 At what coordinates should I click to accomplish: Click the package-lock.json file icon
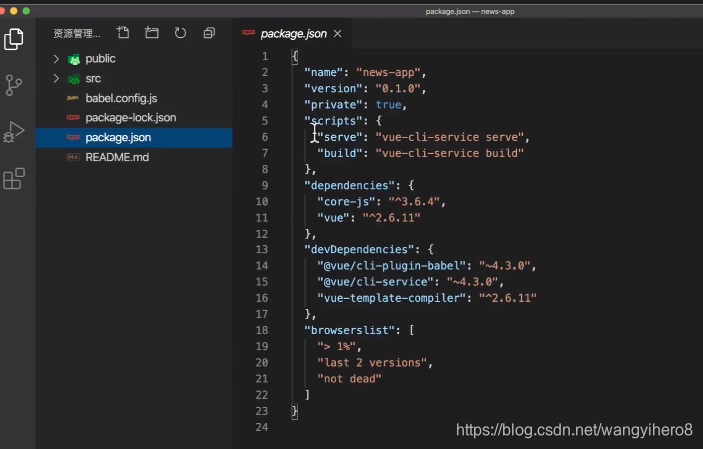pos(73,118)
